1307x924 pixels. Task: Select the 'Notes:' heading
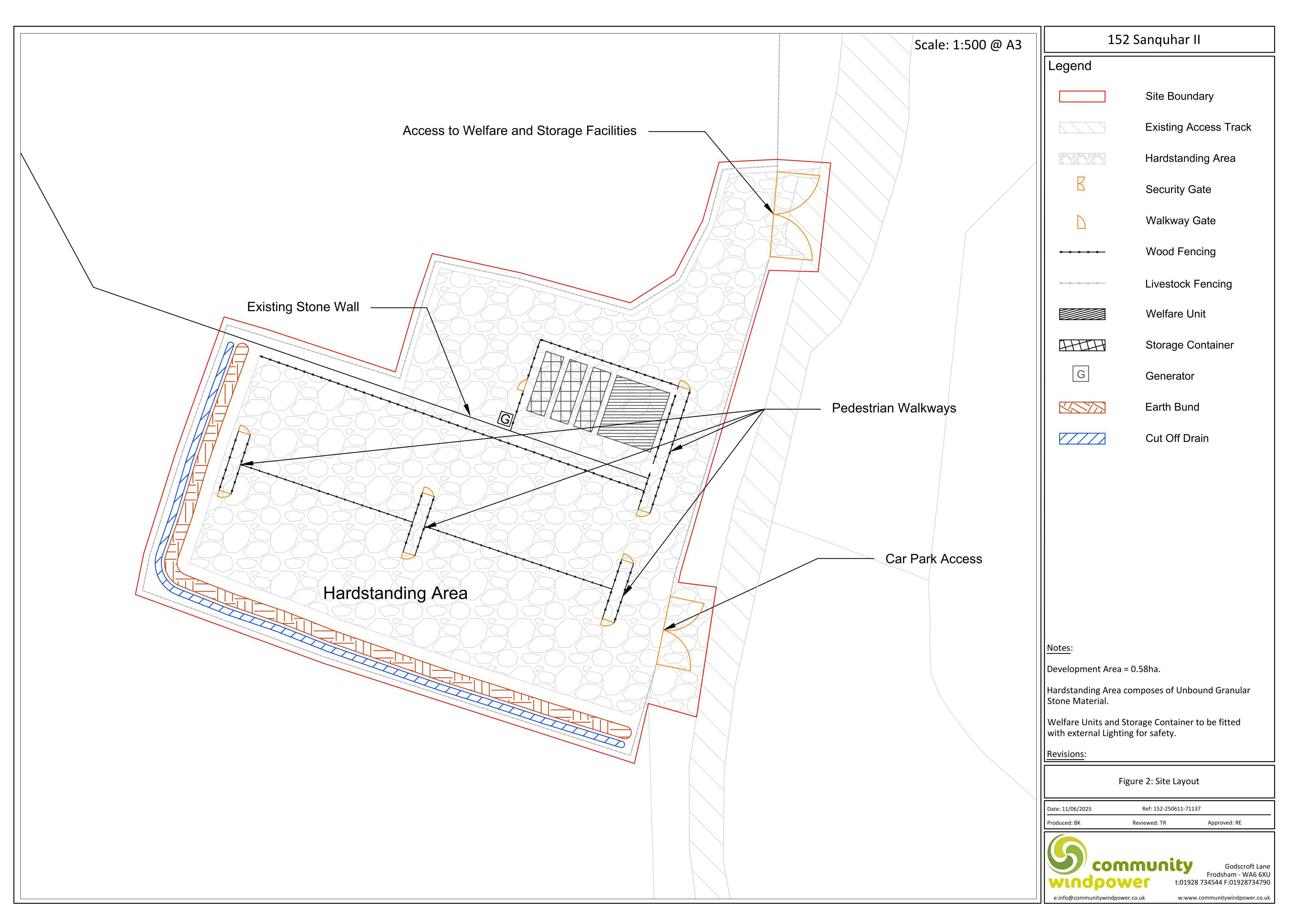click(1059, 648)
